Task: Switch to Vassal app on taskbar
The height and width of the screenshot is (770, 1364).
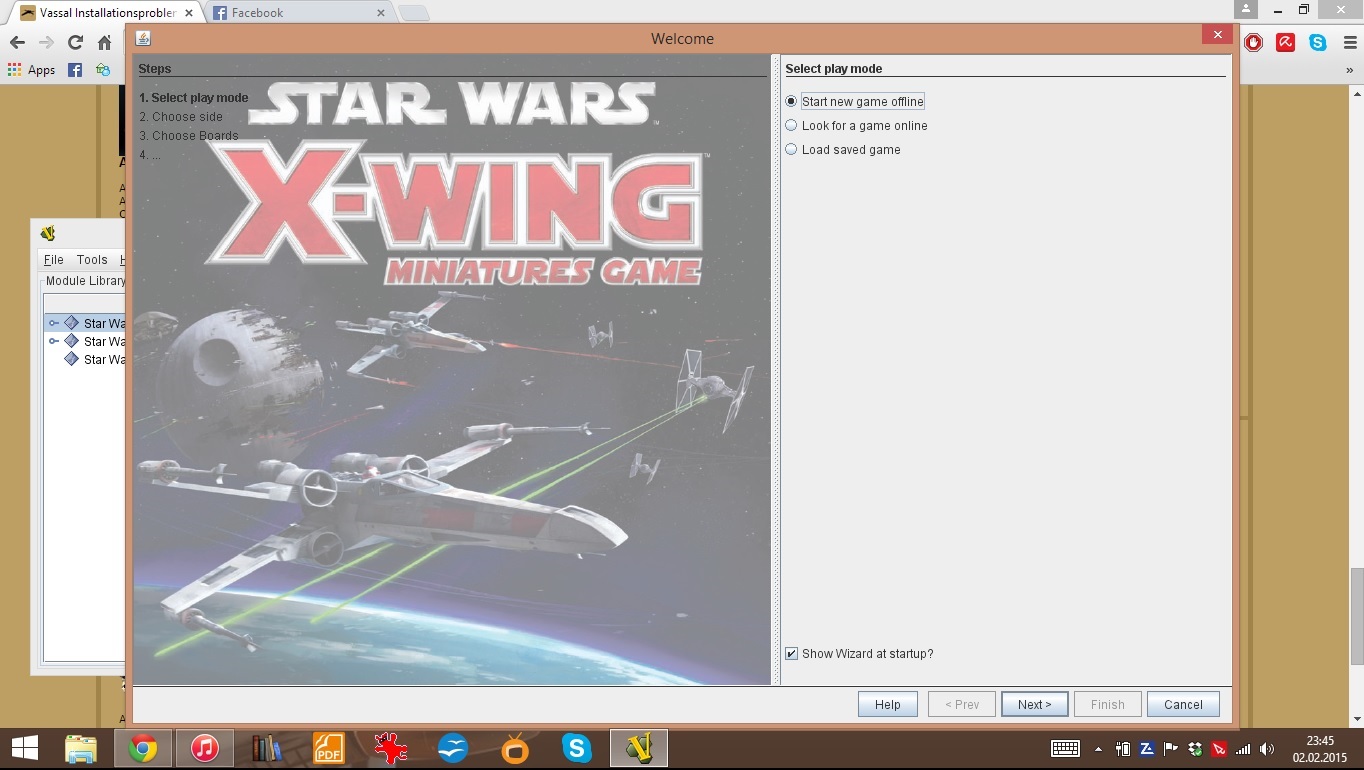Action: click(638, 748)
